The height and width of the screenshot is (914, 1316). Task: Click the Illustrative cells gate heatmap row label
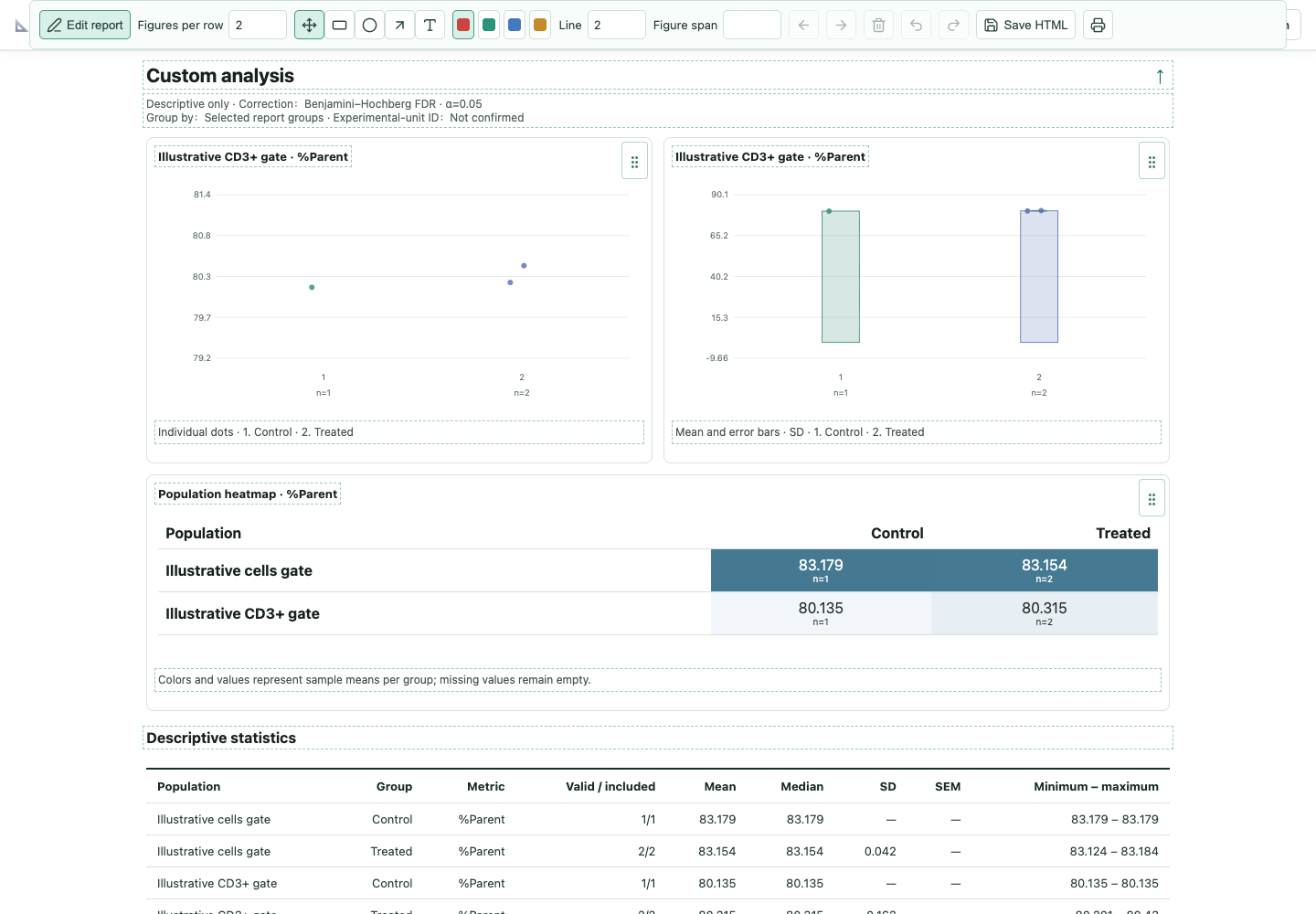(239, 570)
